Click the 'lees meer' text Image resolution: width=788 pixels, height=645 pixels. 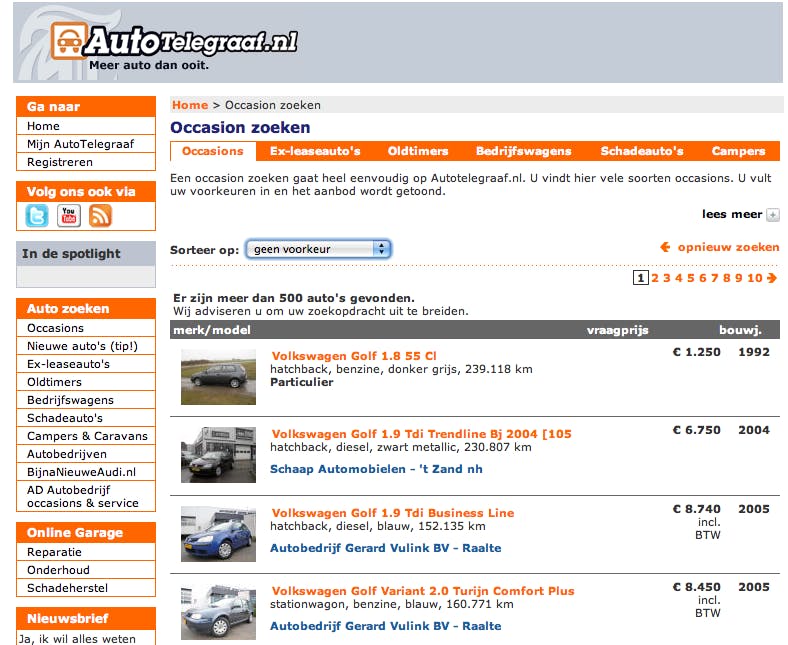pyautogui.click(x=732, y=215)
